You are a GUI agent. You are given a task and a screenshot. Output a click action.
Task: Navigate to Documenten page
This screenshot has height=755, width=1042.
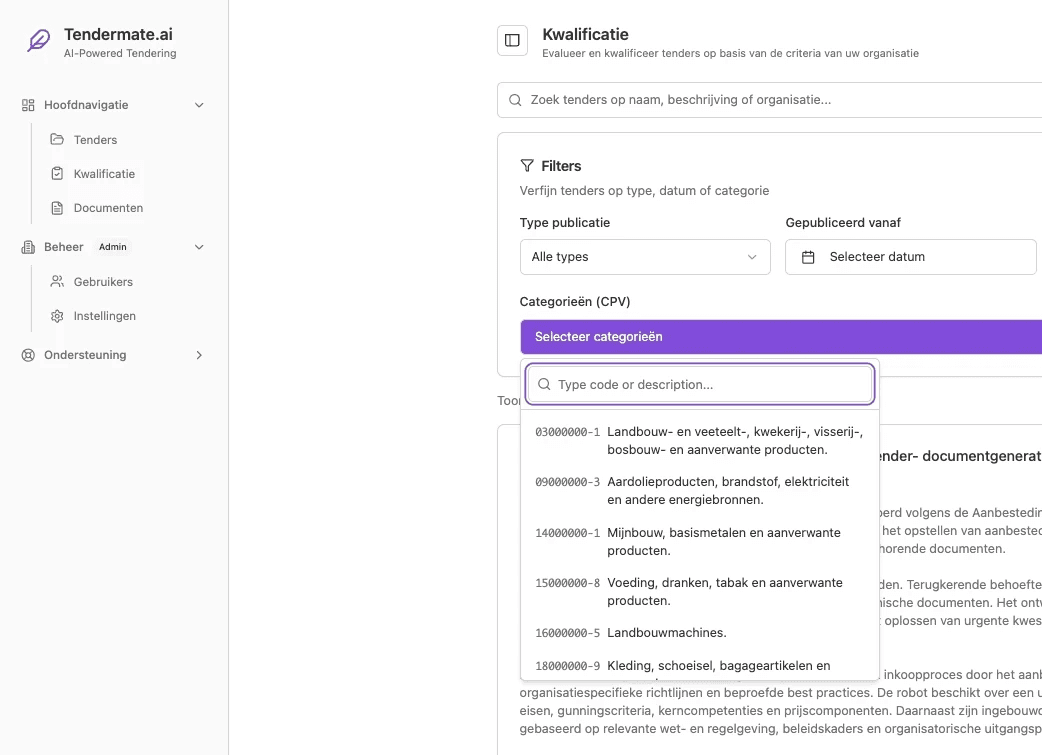pyautogui.click(x=108, y=208)
